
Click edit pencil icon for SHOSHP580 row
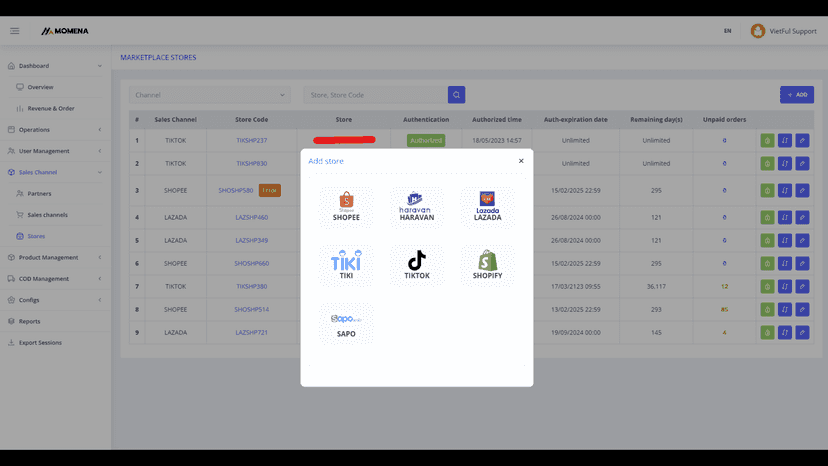point(802,190)
